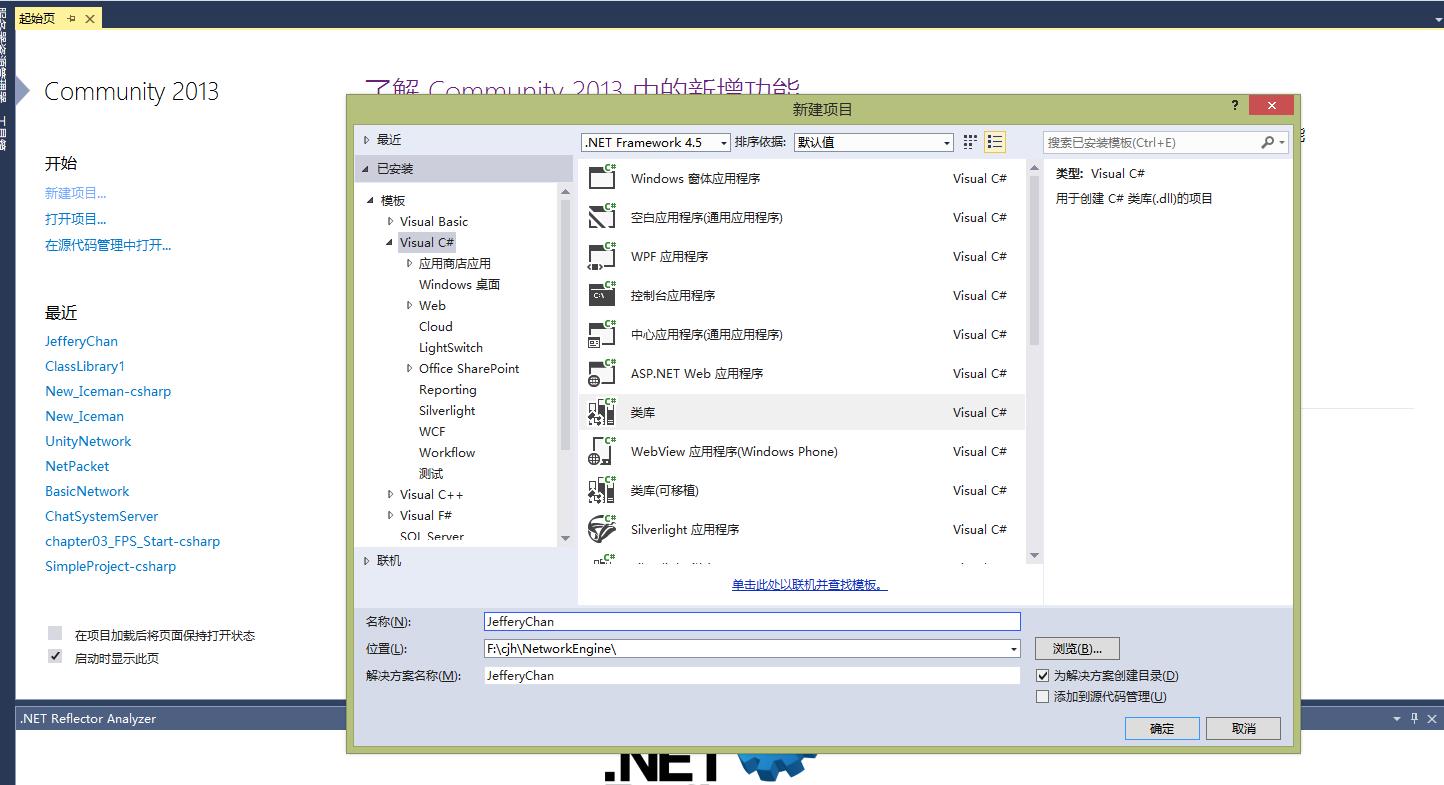Choose the WPF 应用程序 template icon

[x=602, y=256]
